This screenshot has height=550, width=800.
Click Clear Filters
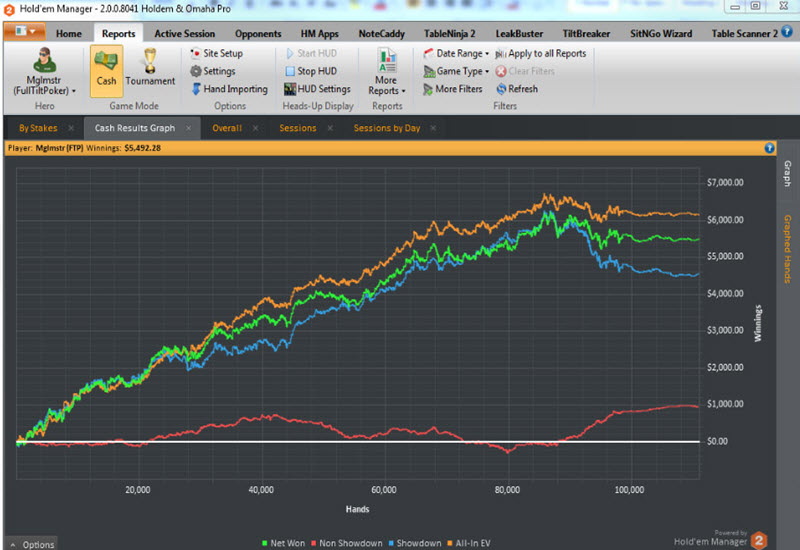(x=525, y=71)
